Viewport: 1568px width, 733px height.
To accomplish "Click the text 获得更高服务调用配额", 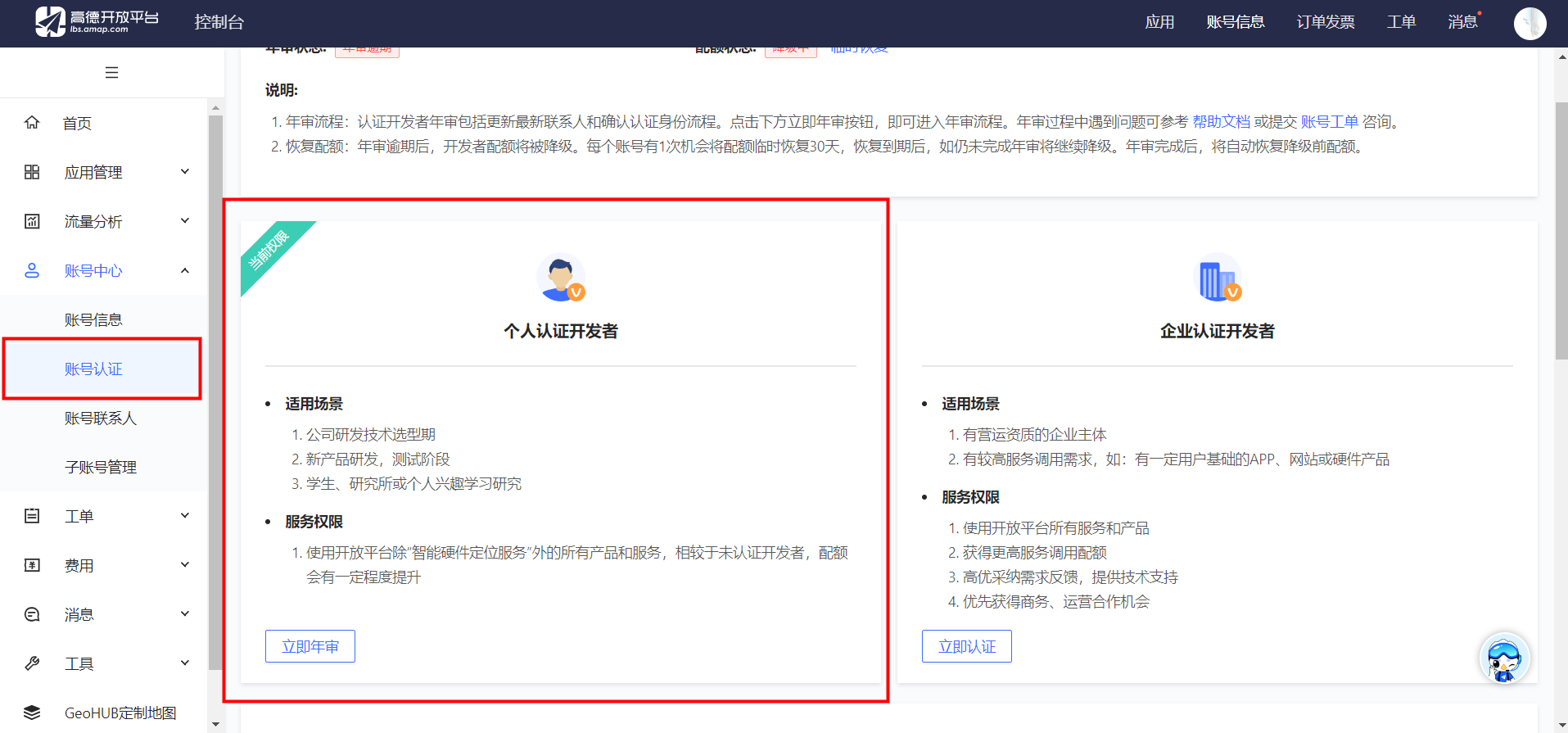I will click(1035, 552).
